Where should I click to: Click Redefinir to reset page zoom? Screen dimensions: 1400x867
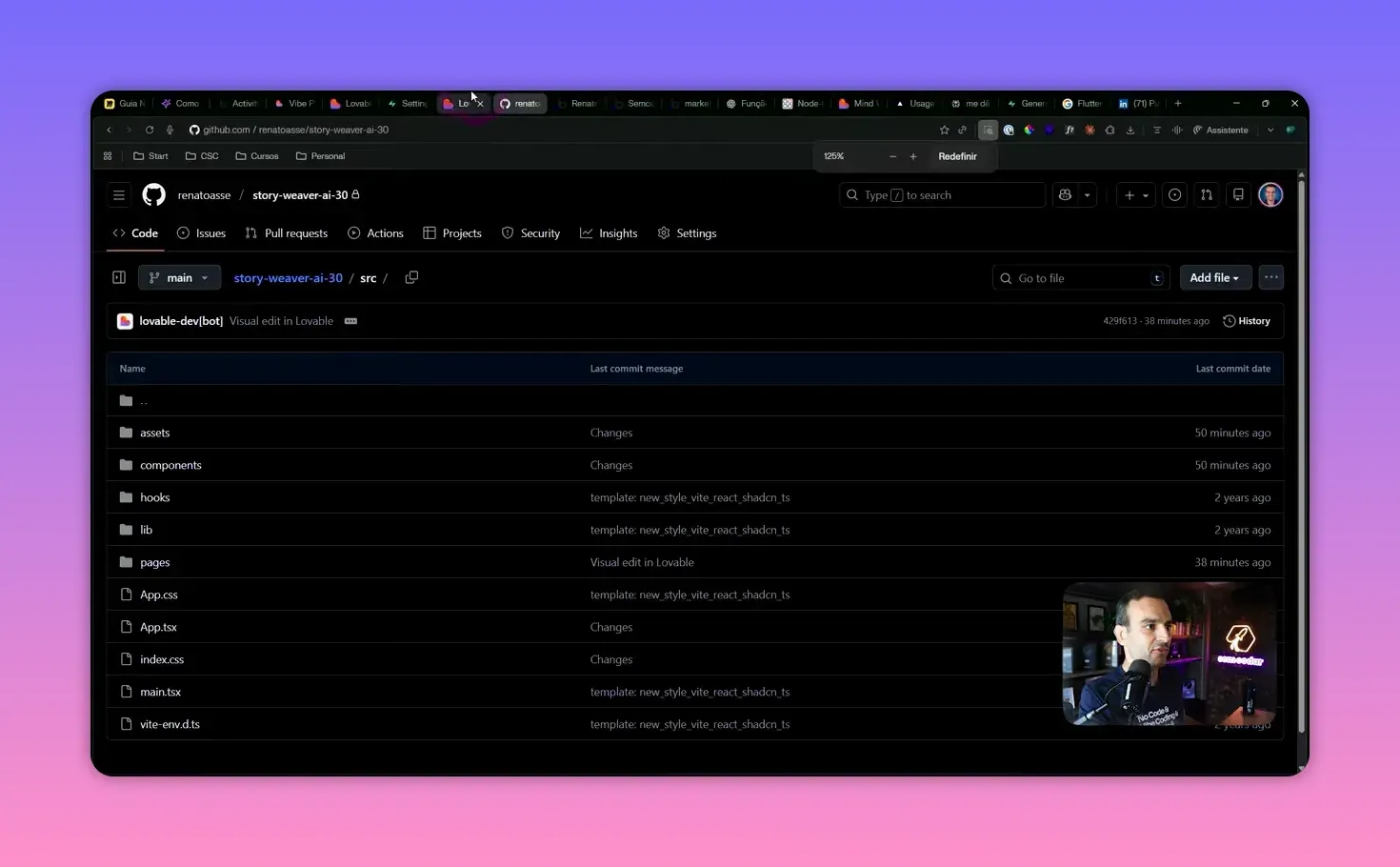(x=957, y=155)
